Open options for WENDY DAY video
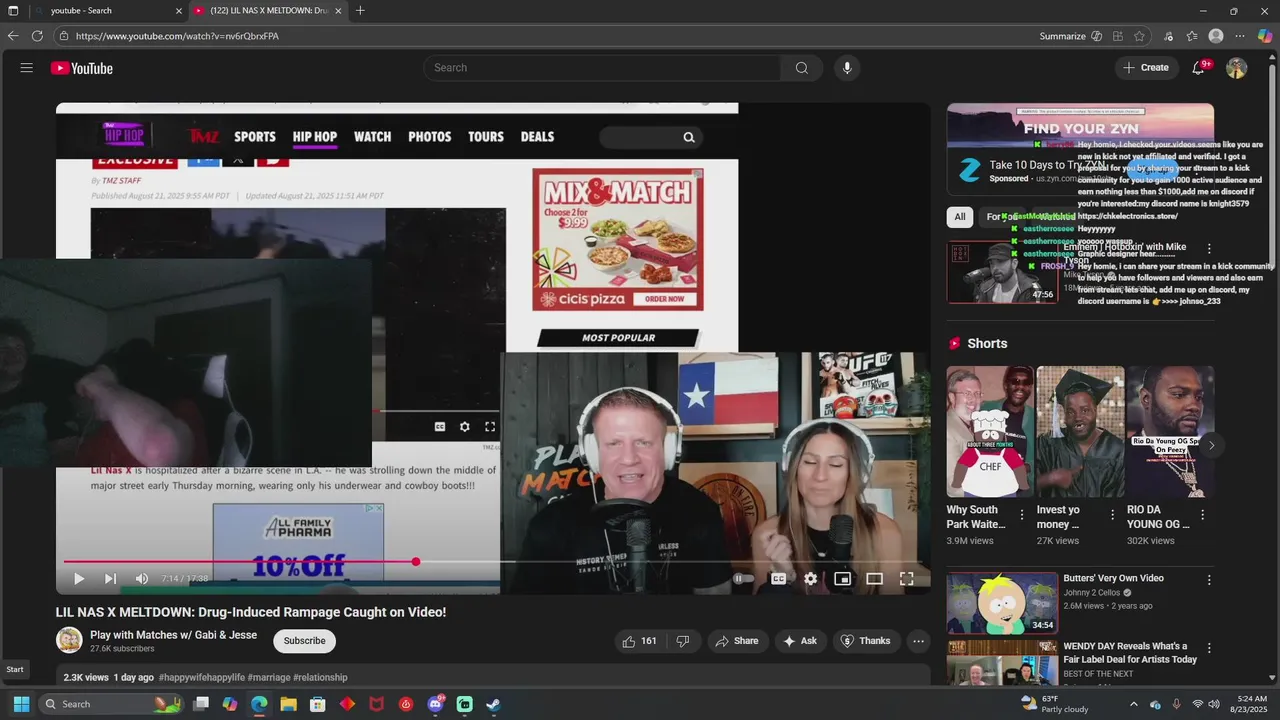 (x=1209, y=648)
